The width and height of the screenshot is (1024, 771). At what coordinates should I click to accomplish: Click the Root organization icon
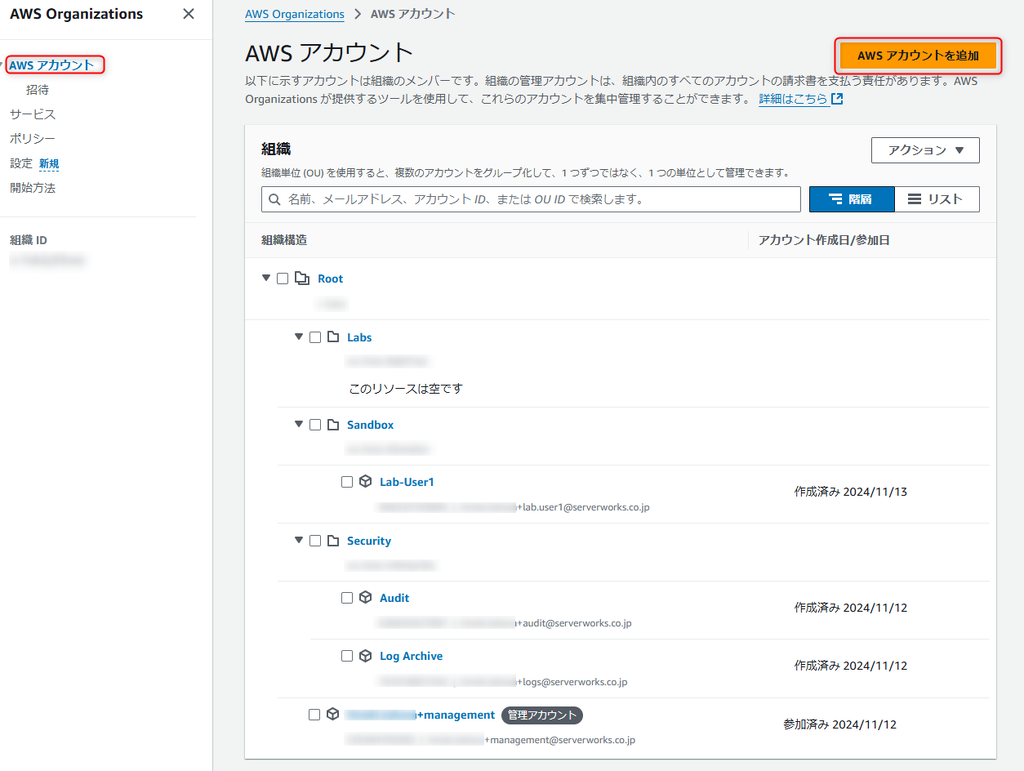[x=302, y=278]
